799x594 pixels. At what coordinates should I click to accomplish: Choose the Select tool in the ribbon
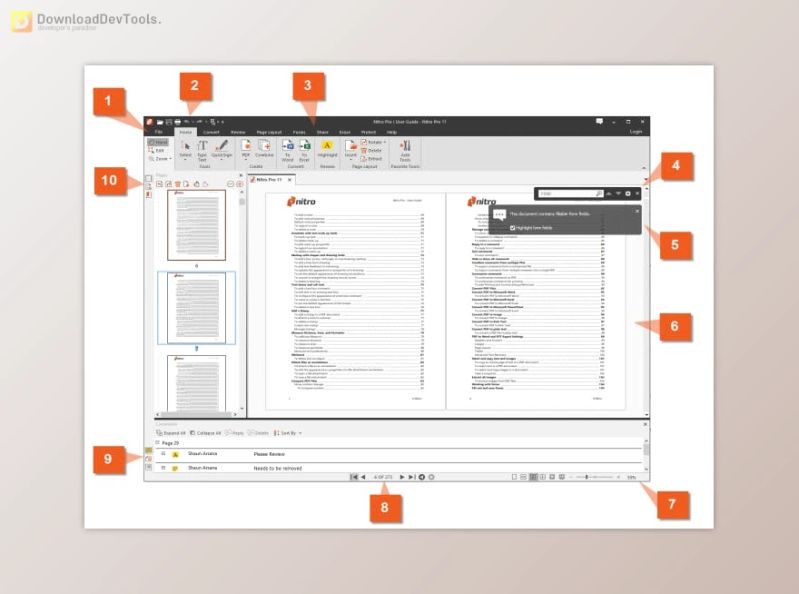tap(185, 149)
